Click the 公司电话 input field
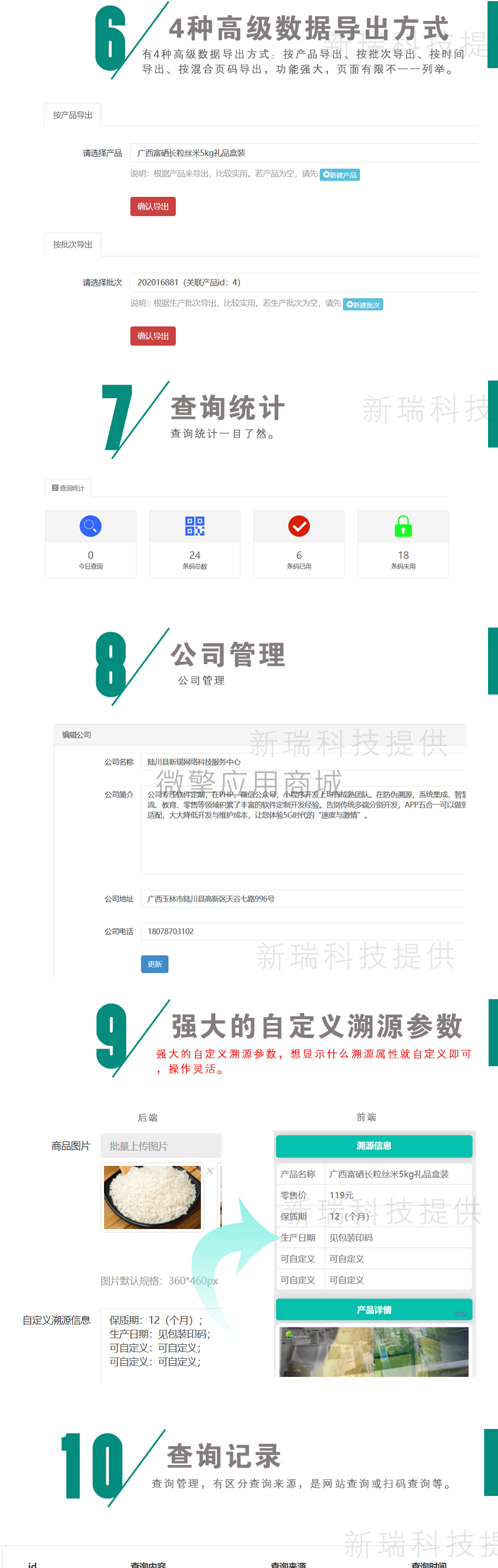 (x=303, y=931)
